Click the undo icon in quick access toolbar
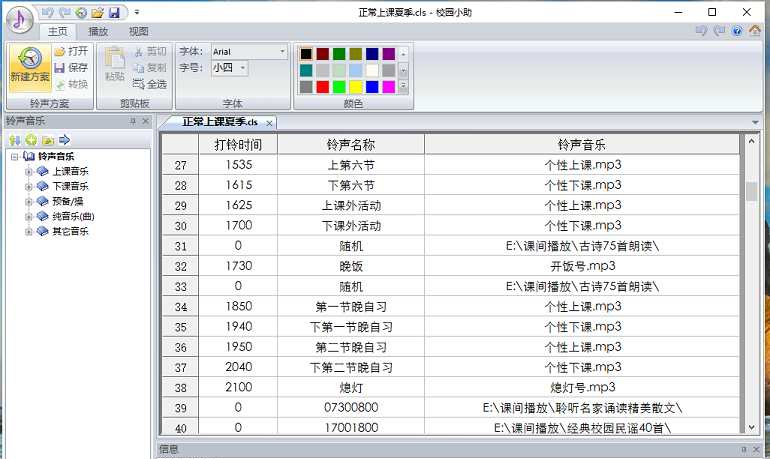Viewport: 770px width, 459px height. [x=47, y=12]
